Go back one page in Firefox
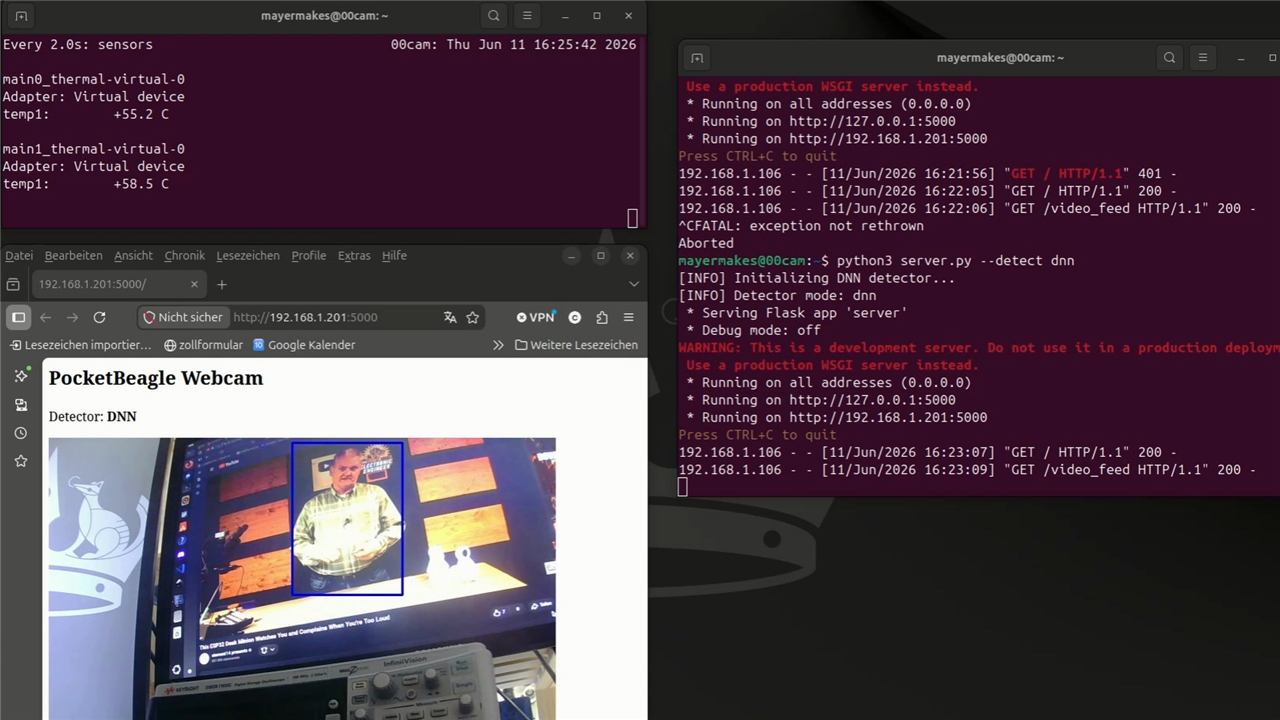This screenshot has width=1280, height=720. pyautogui.click(x=46, y=317)
